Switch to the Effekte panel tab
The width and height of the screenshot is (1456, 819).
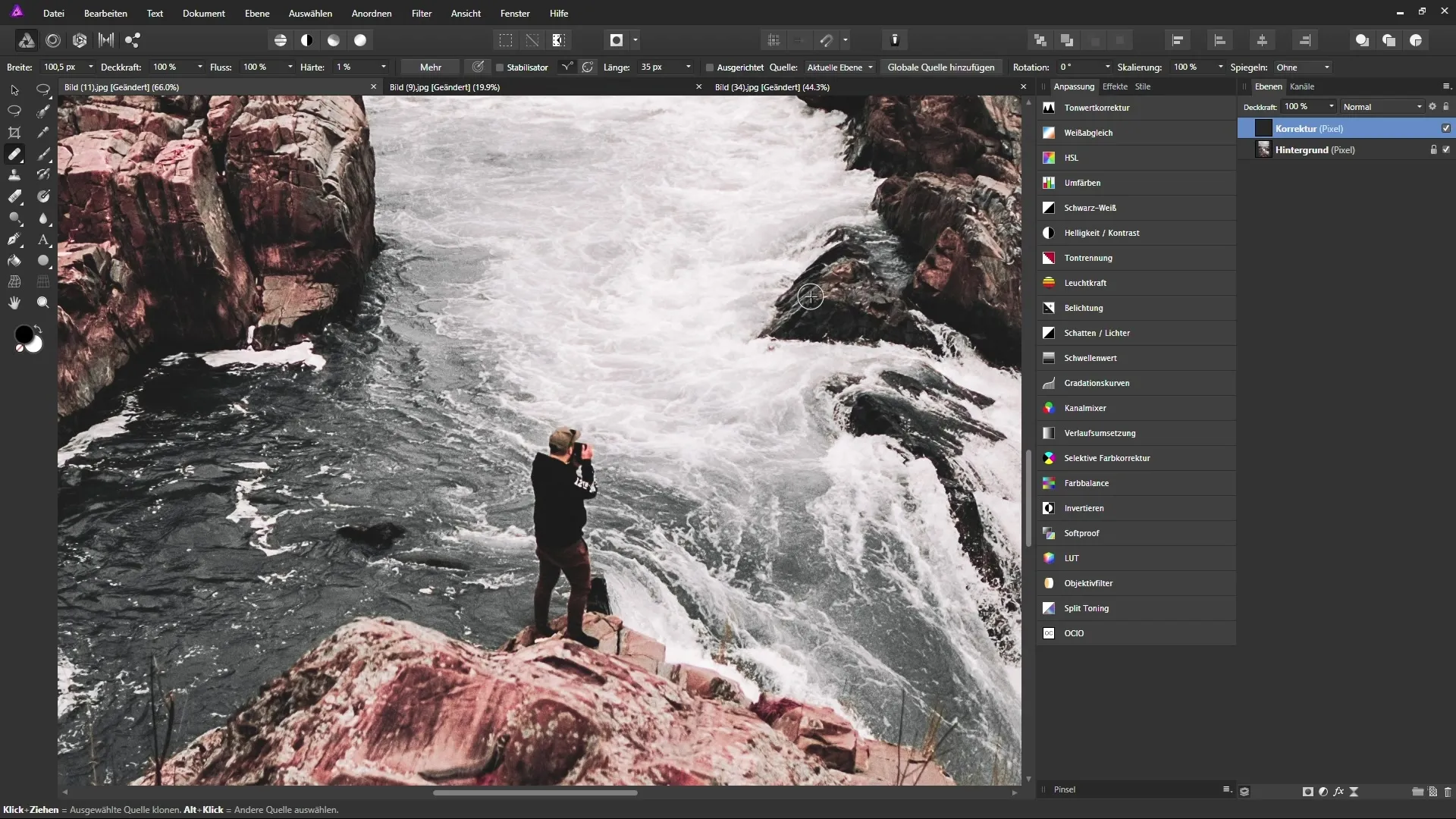coord(1115,86)
